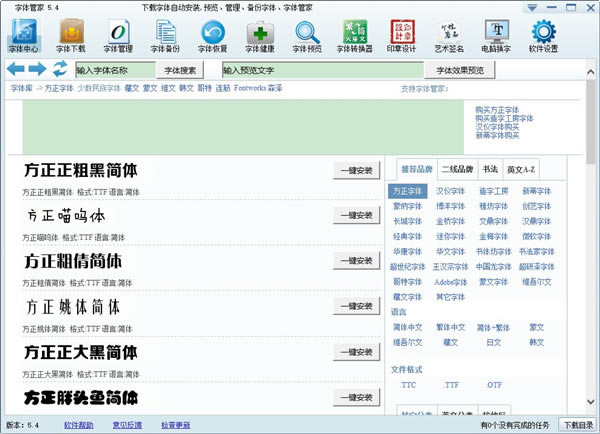Switch to the 英文A-Z tab
600x434 pixels.
[x=521, y=169]
